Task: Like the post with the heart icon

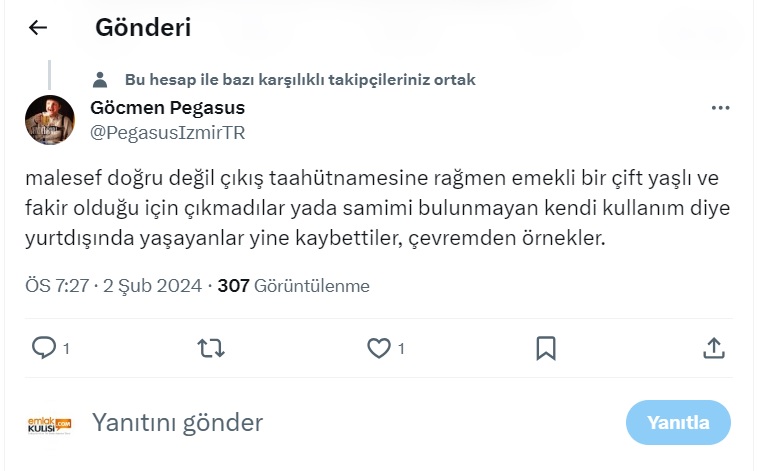Action: (378, 347)
